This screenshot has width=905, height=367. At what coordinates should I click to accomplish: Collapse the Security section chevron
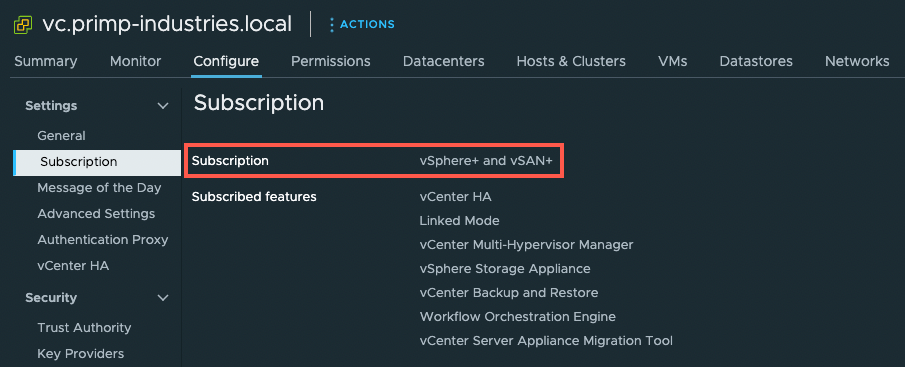[x=163, y=298]
